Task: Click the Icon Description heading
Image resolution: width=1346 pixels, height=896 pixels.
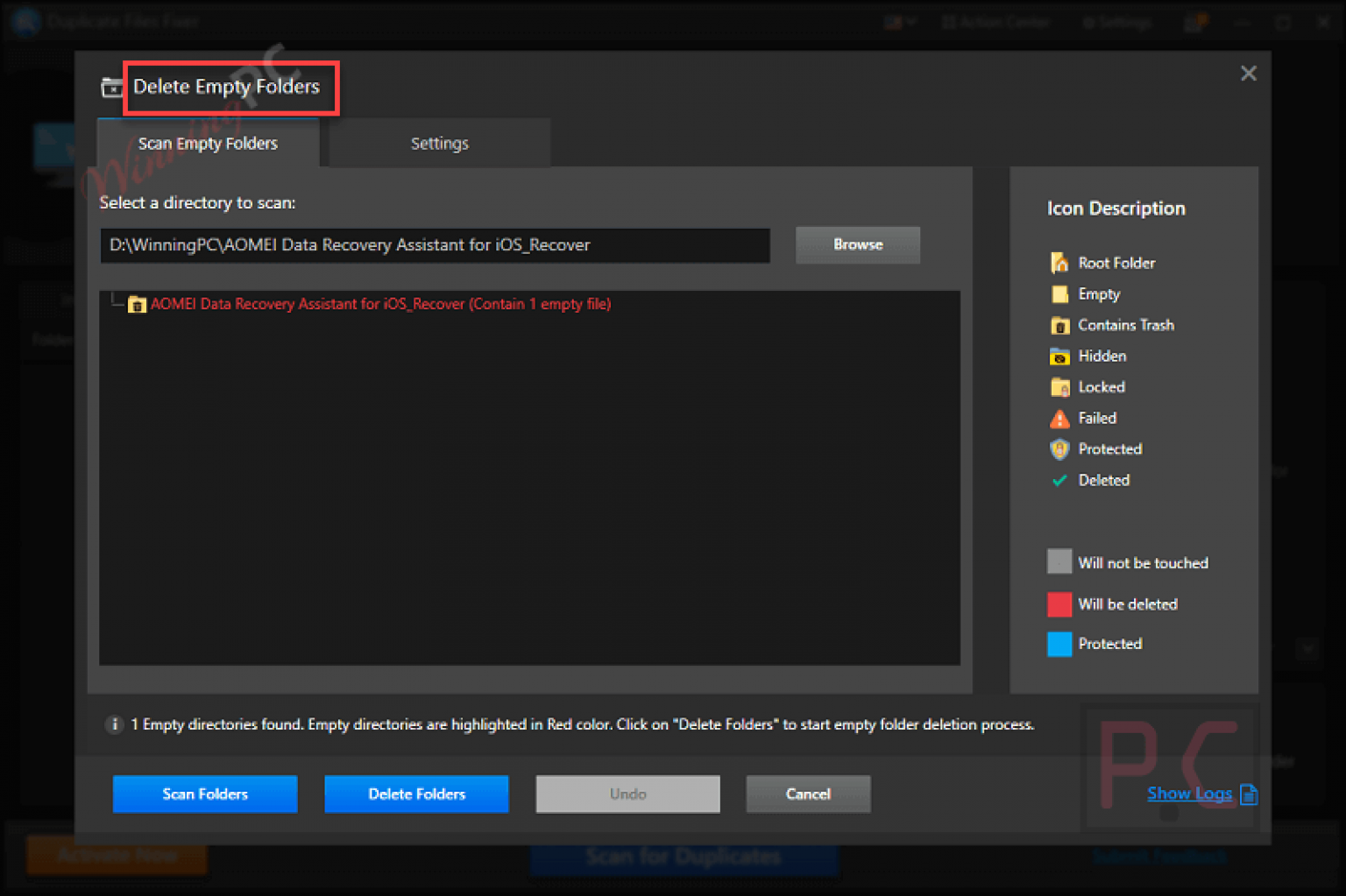Action: tap(1116, 208)
